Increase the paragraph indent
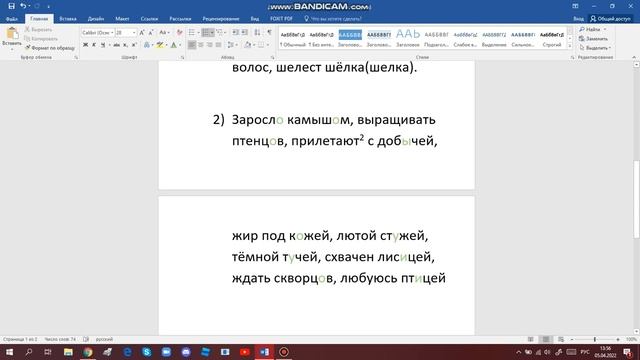Screen dimensions: 640x360 [x=244, y=32]
